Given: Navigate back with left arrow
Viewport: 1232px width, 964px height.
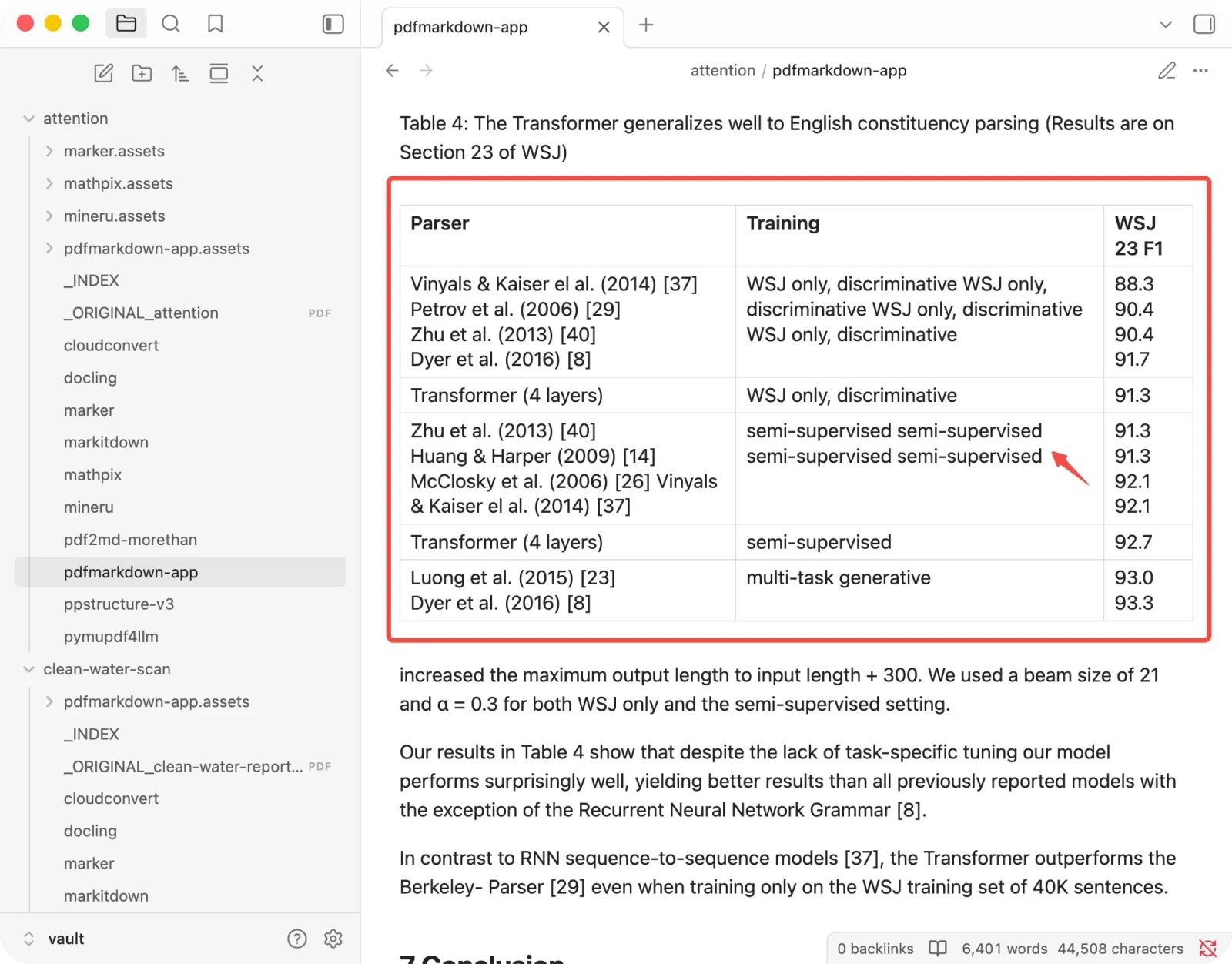Looking at the screenshot, I should click(x=392, y=70).
